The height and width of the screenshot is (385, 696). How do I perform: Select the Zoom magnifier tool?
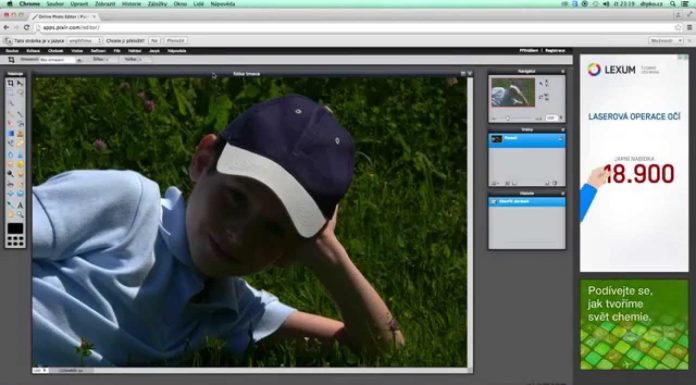[x=20, y=214]
